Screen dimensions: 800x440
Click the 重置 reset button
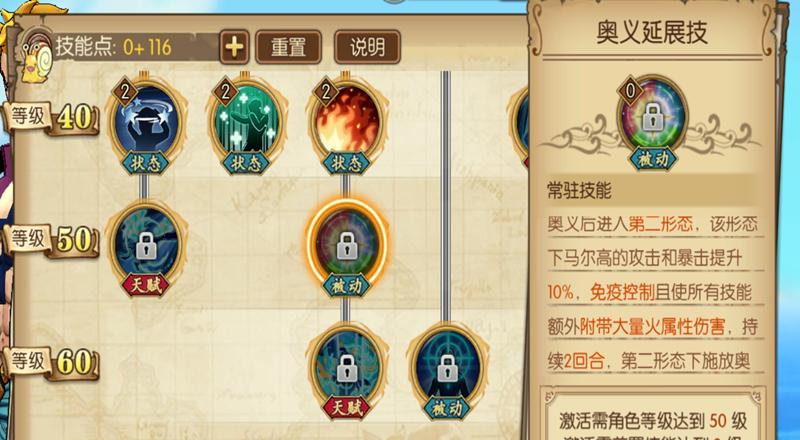tap(288, 47)
